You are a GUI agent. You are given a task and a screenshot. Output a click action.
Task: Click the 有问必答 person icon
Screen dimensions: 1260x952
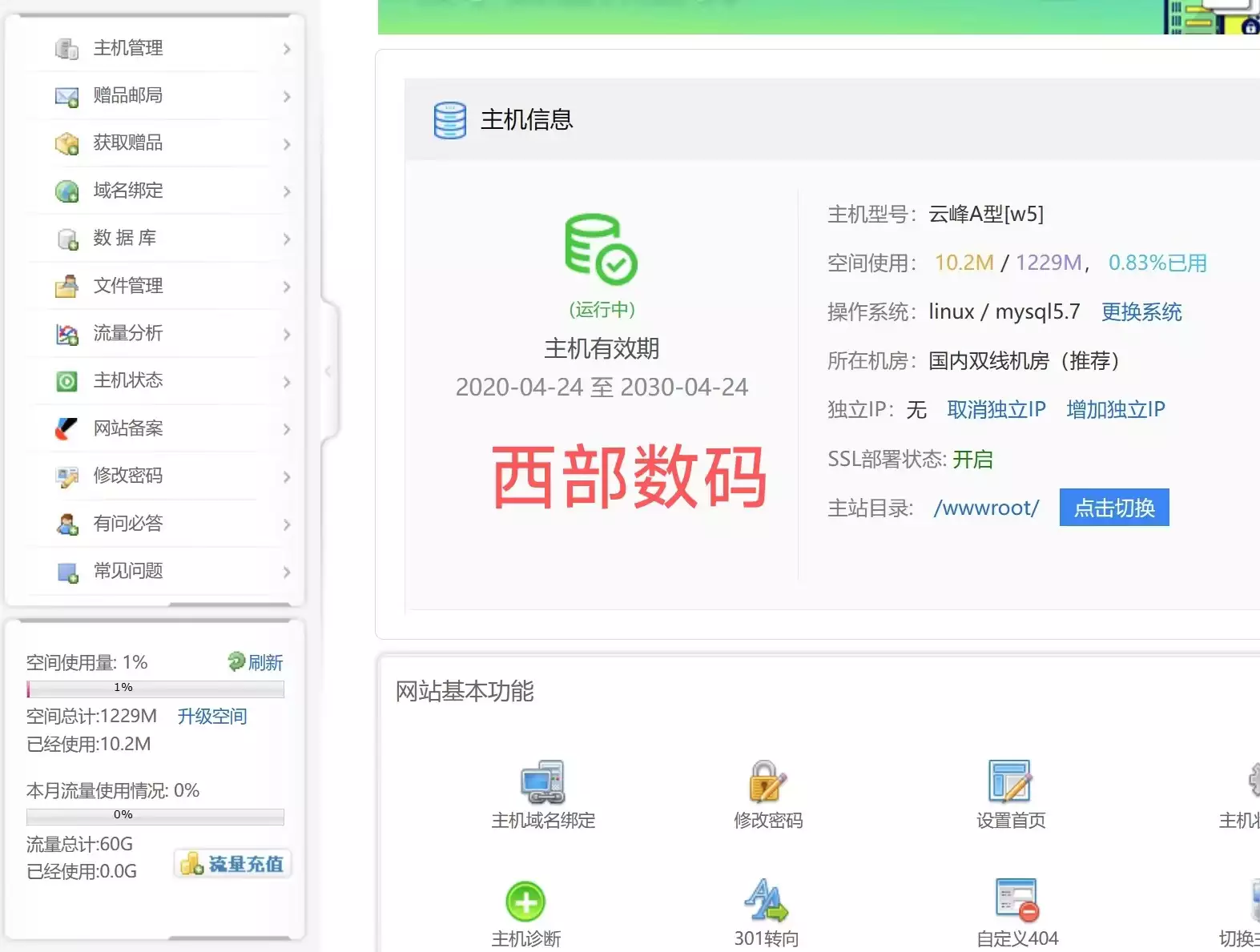[x=66, y=524]
